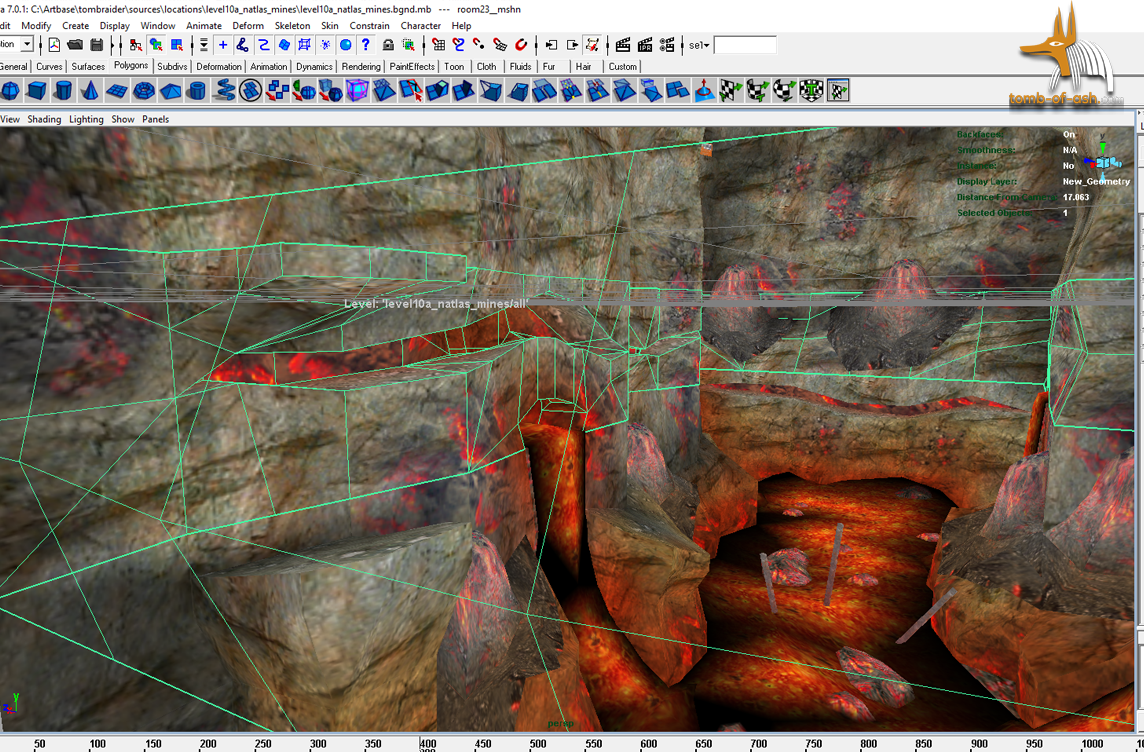Open the selection mask menu arrow
The width and height of the screenshot is (1144, 752).
click(204, 45)
